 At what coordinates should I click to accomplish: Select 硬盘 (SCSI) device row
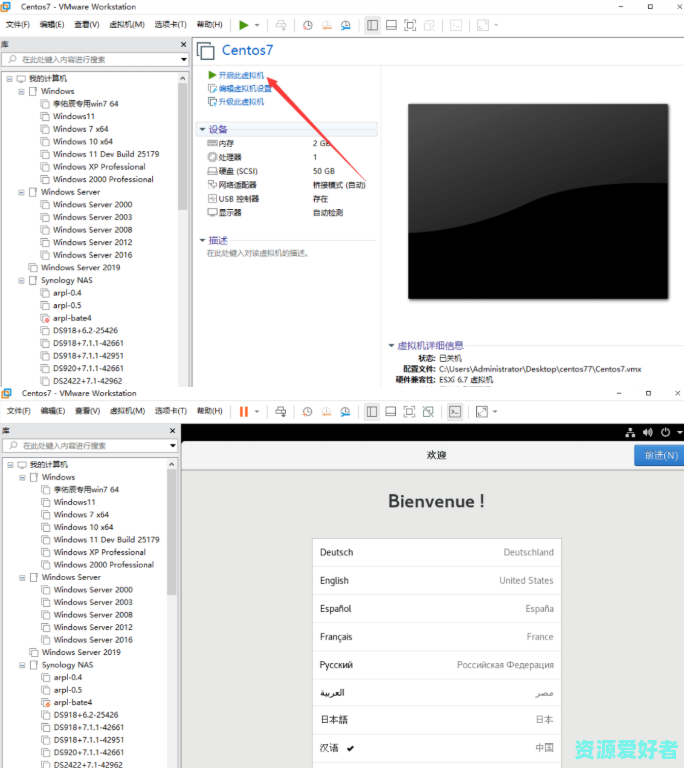pos(287,171)
